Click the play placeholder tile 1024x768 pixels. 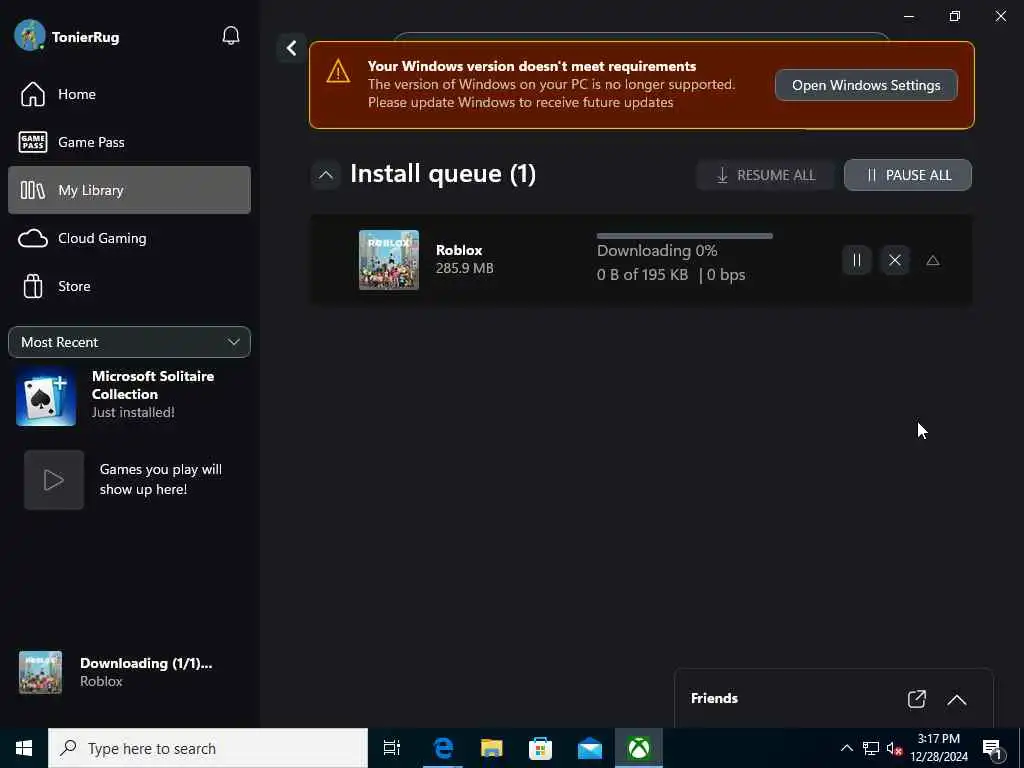54,480
